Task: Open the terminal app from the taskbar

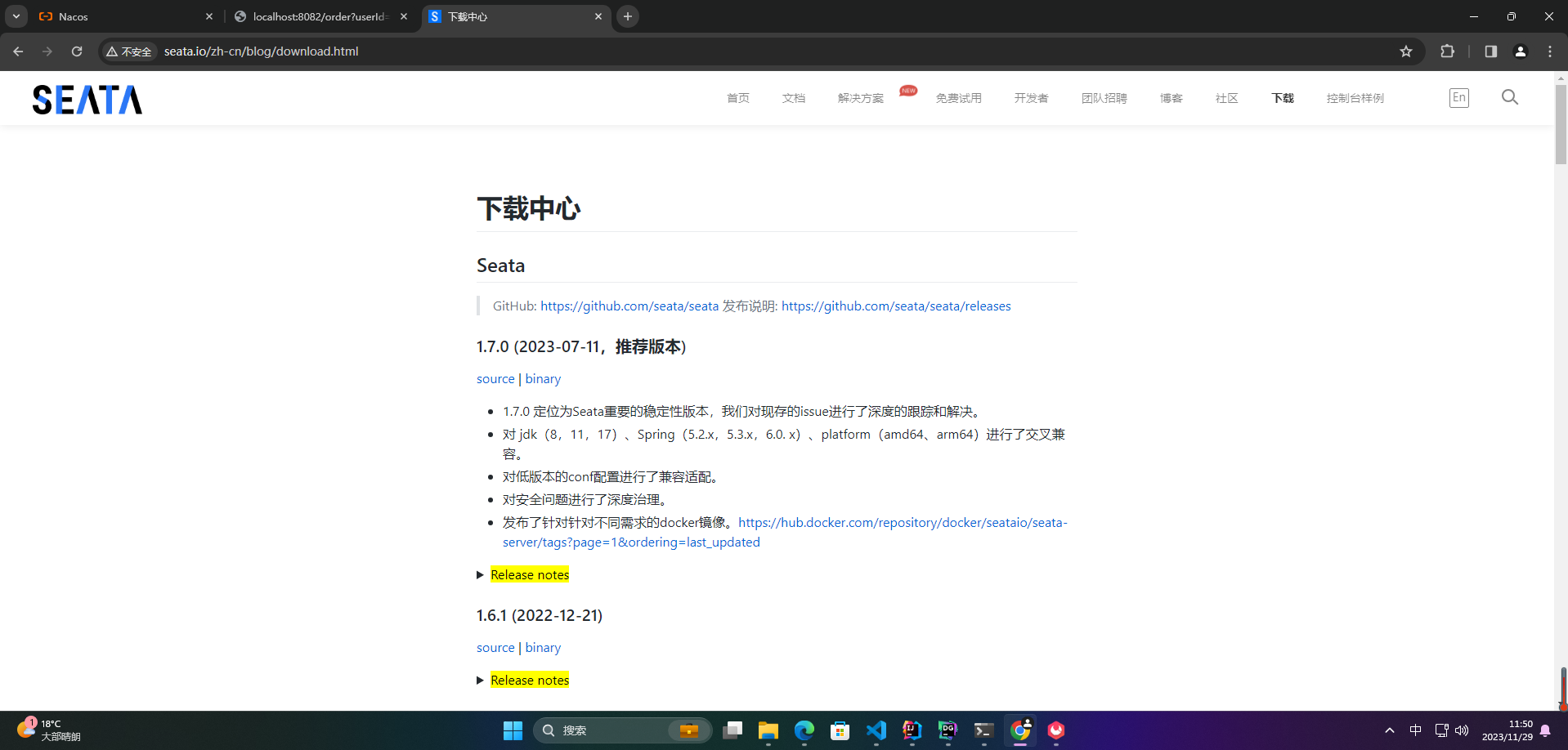Action: coord(984,730)
